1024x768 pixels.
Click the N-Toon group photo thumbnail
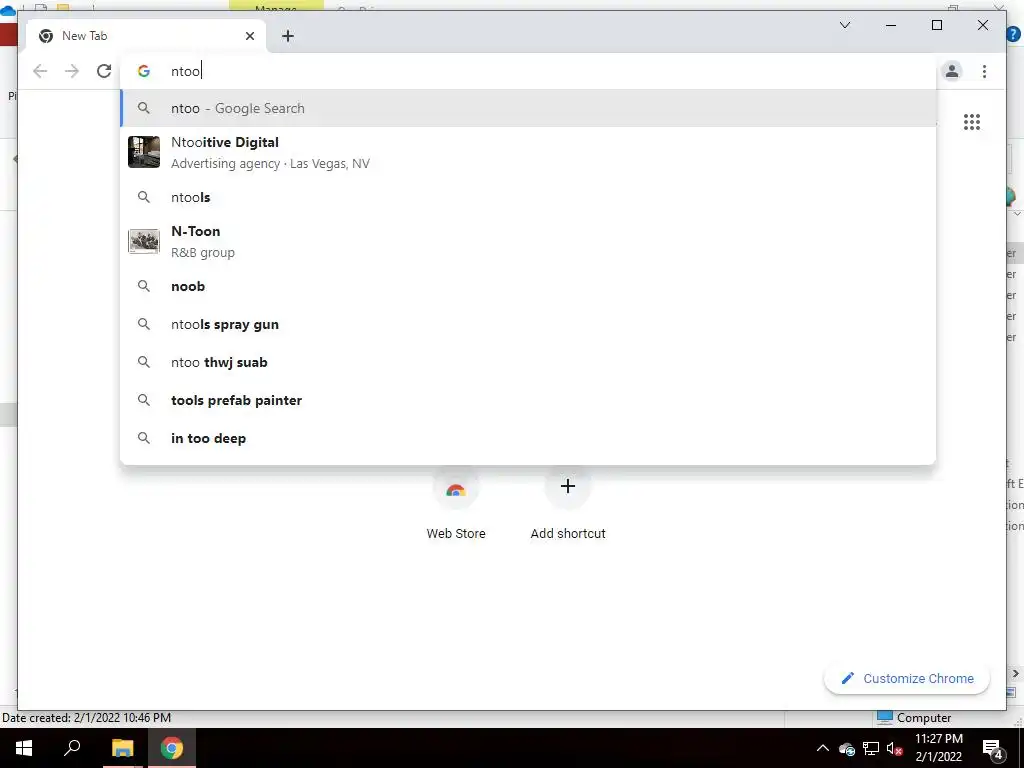pos(144,242)
